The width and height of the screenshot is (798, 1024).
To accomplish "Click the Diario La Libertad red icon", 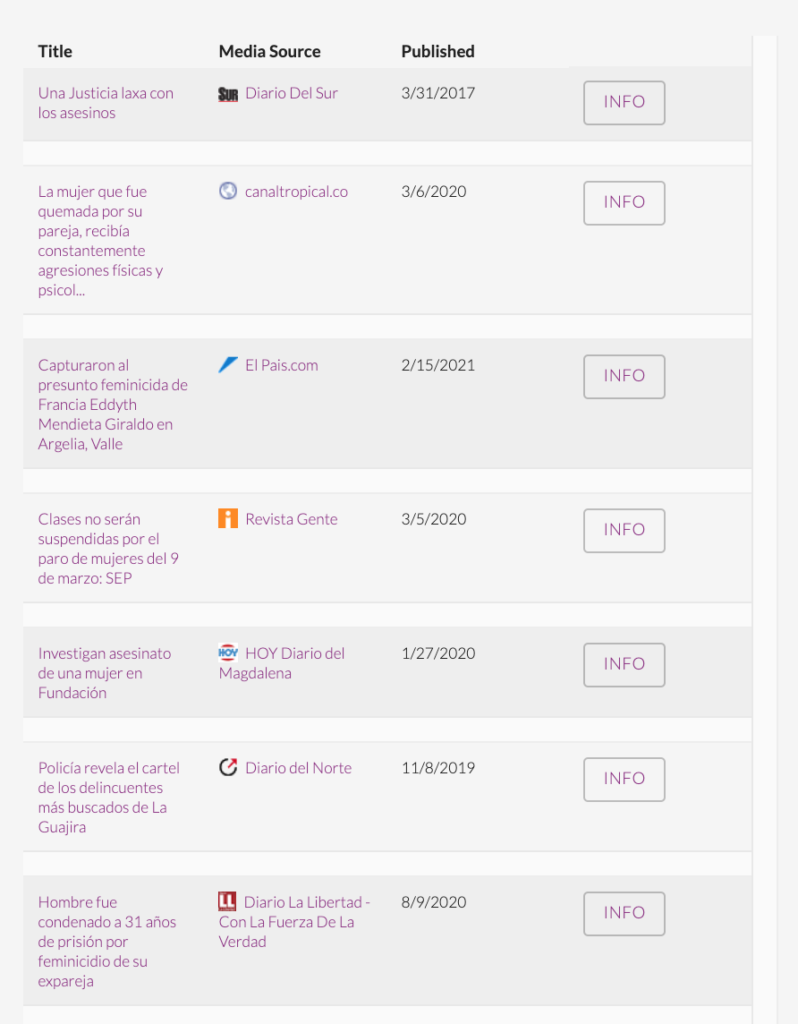I will click(x=227, y=902).
